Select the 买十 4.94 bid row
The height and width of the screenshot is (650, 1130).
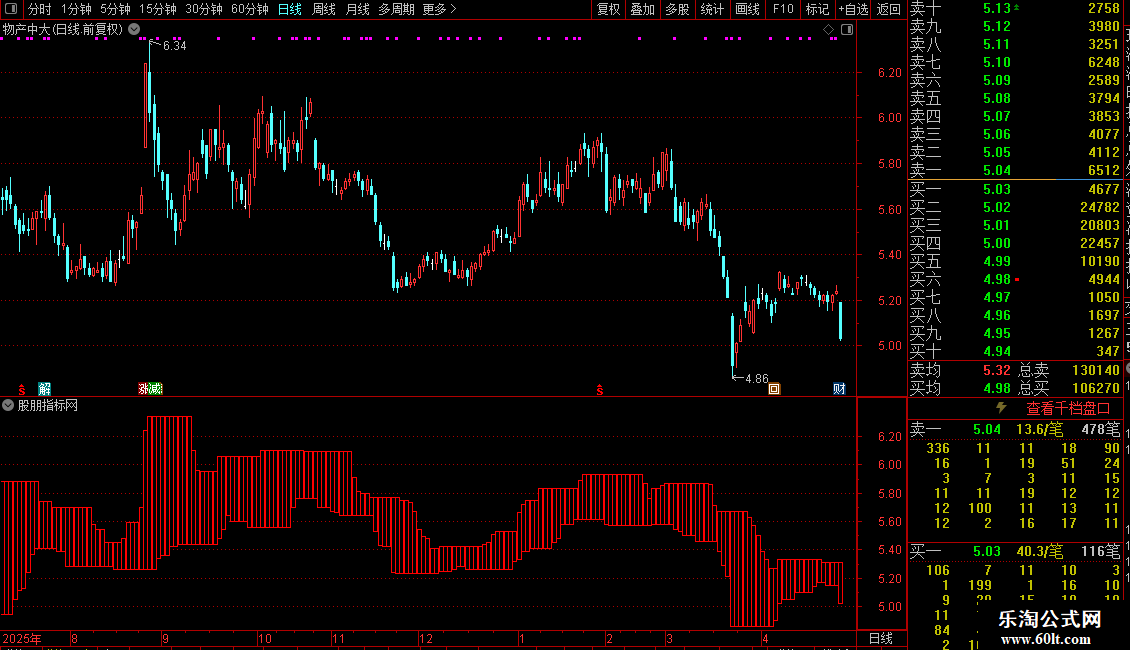pyautogui.click(x=1015, y=351)
